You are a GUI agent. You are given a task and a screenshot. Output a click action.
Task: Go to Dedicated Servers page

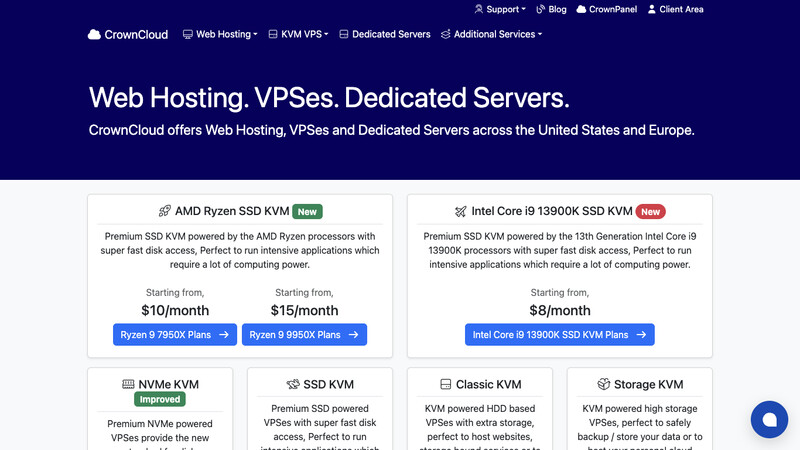click(385, 34)
